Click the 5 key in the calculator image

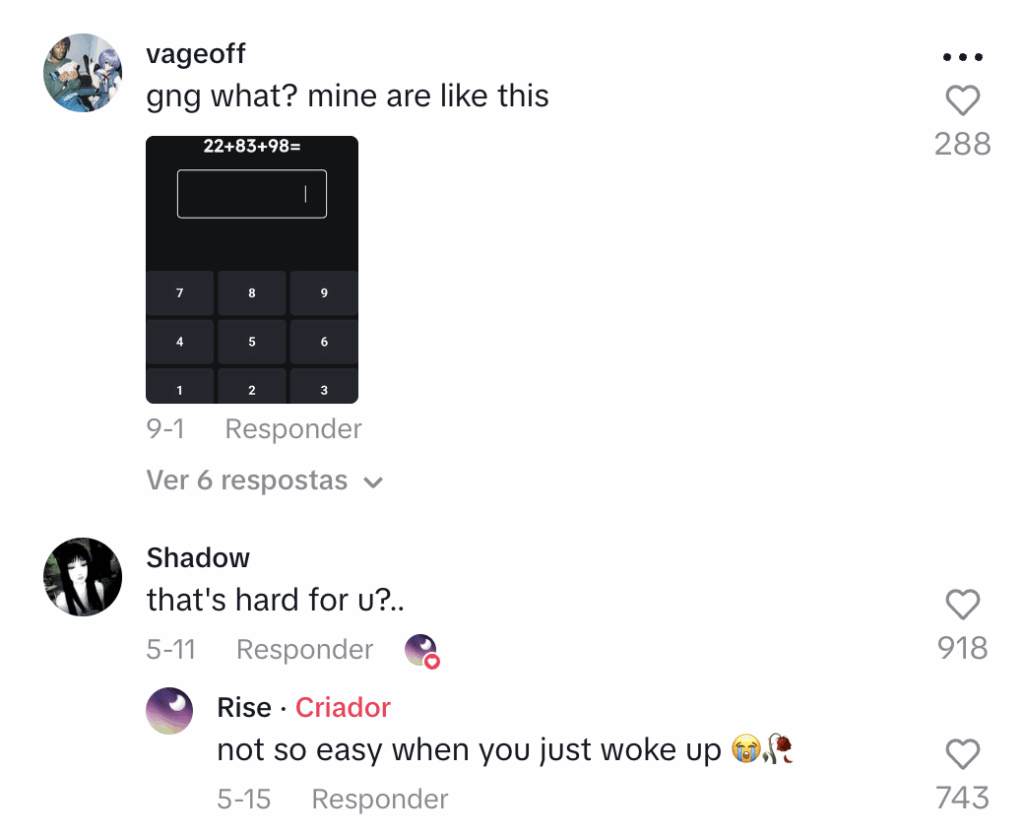coord(252,341)
